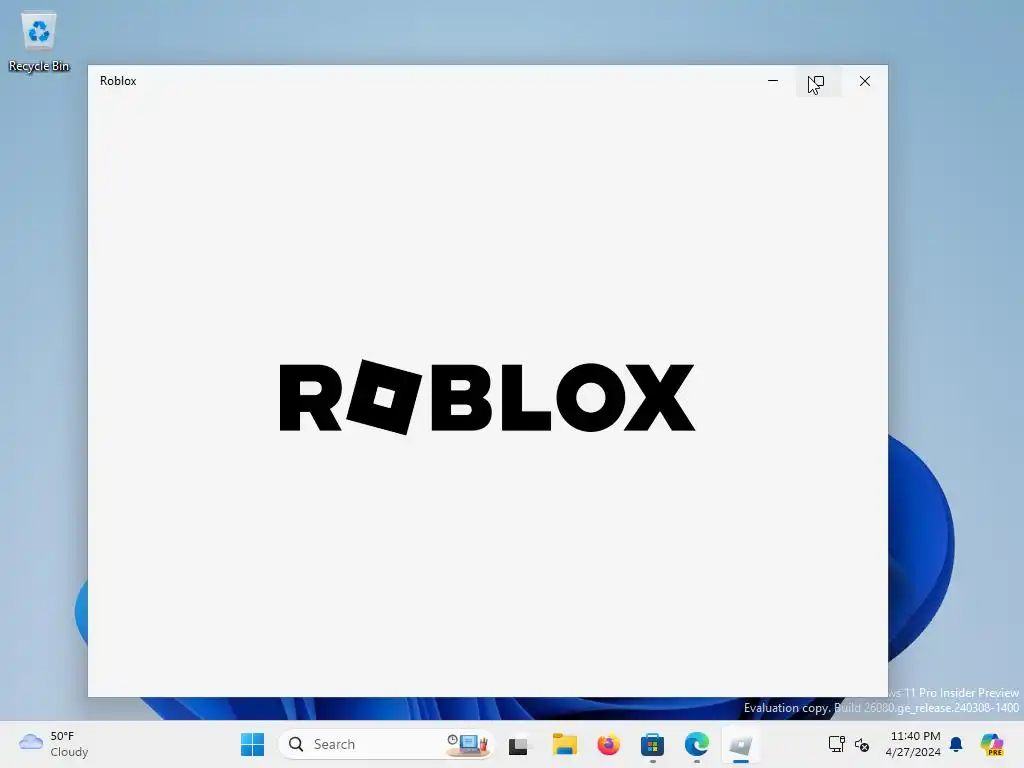This screenshot has height=768, width=1024.
Task: Open the notification bell icon
Action: pos(956,744)
